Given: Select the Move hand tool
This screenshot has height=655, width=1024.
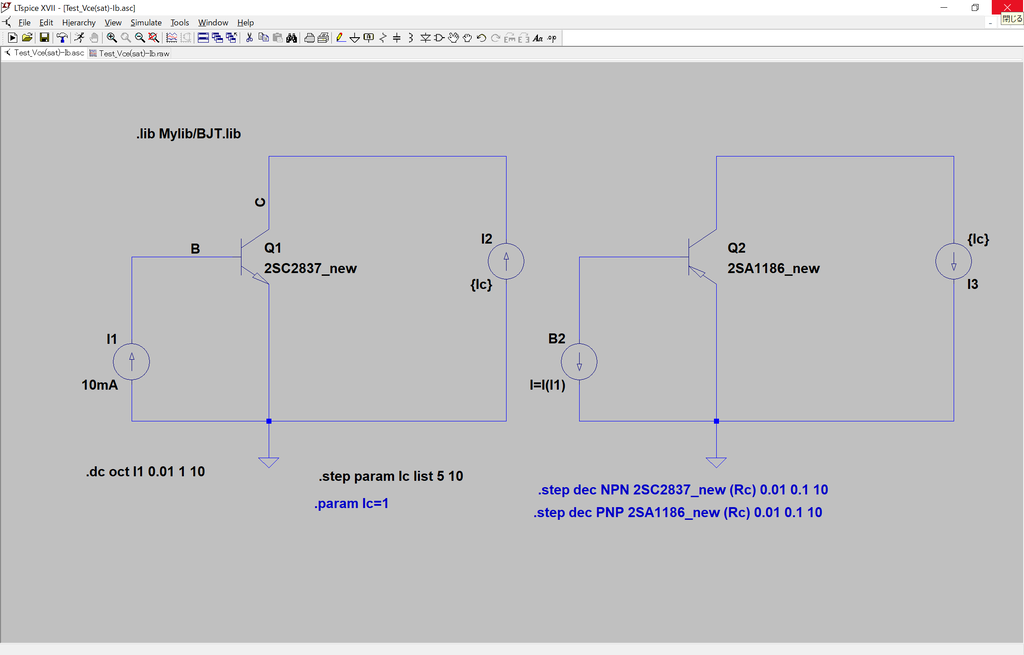Looking at the screenshot, I should click(x=453, y=38).
